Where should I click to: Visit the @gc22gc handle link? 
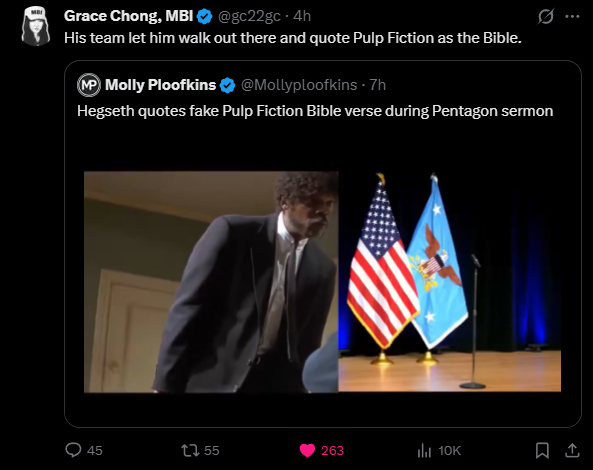pos(249,16)
